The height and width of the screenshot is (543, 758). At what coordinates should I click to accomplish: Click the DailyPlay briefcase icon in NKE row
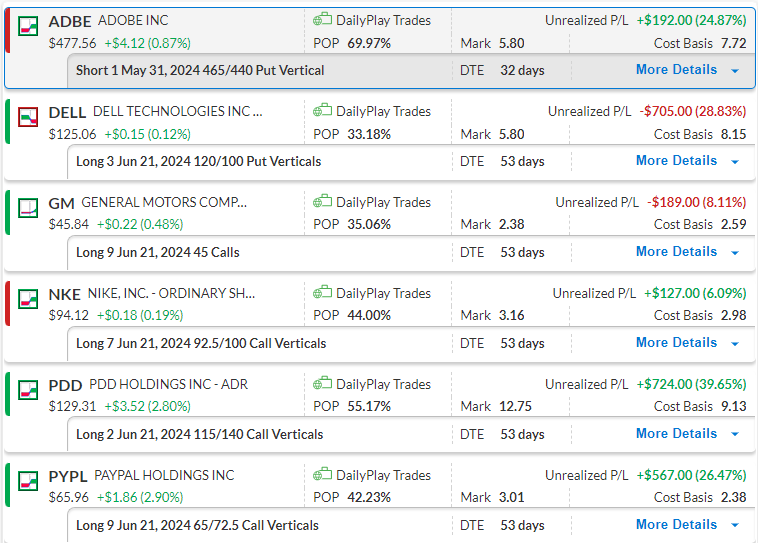(x=322, y=293)
